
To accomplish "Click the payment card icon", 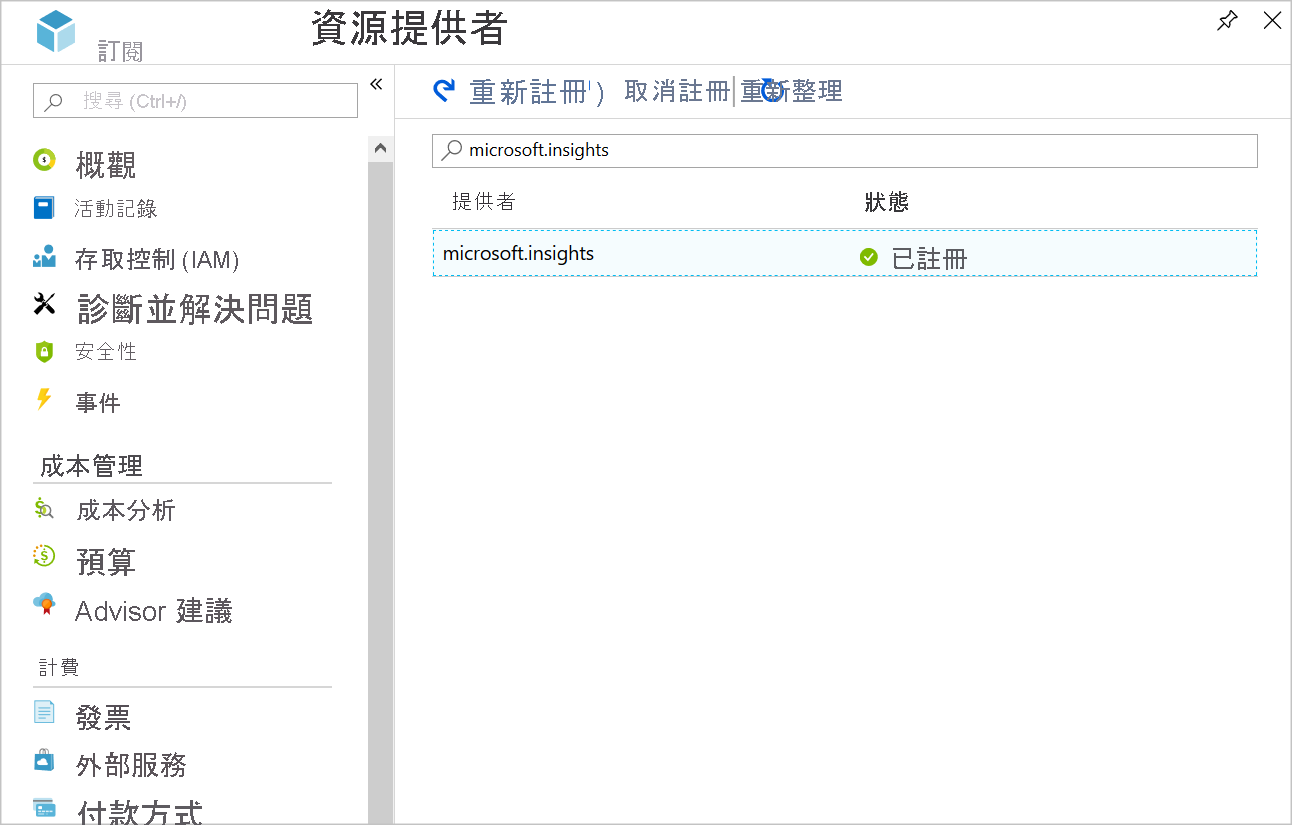I will [44, 808].
